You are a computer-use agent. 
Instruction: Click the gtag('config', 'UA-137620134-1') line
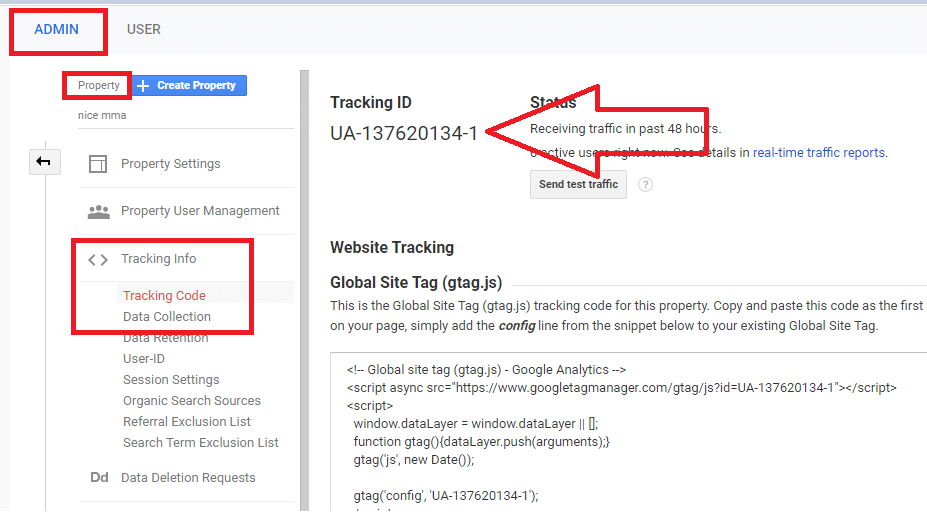pyautogui.click(x=446, y=496)
